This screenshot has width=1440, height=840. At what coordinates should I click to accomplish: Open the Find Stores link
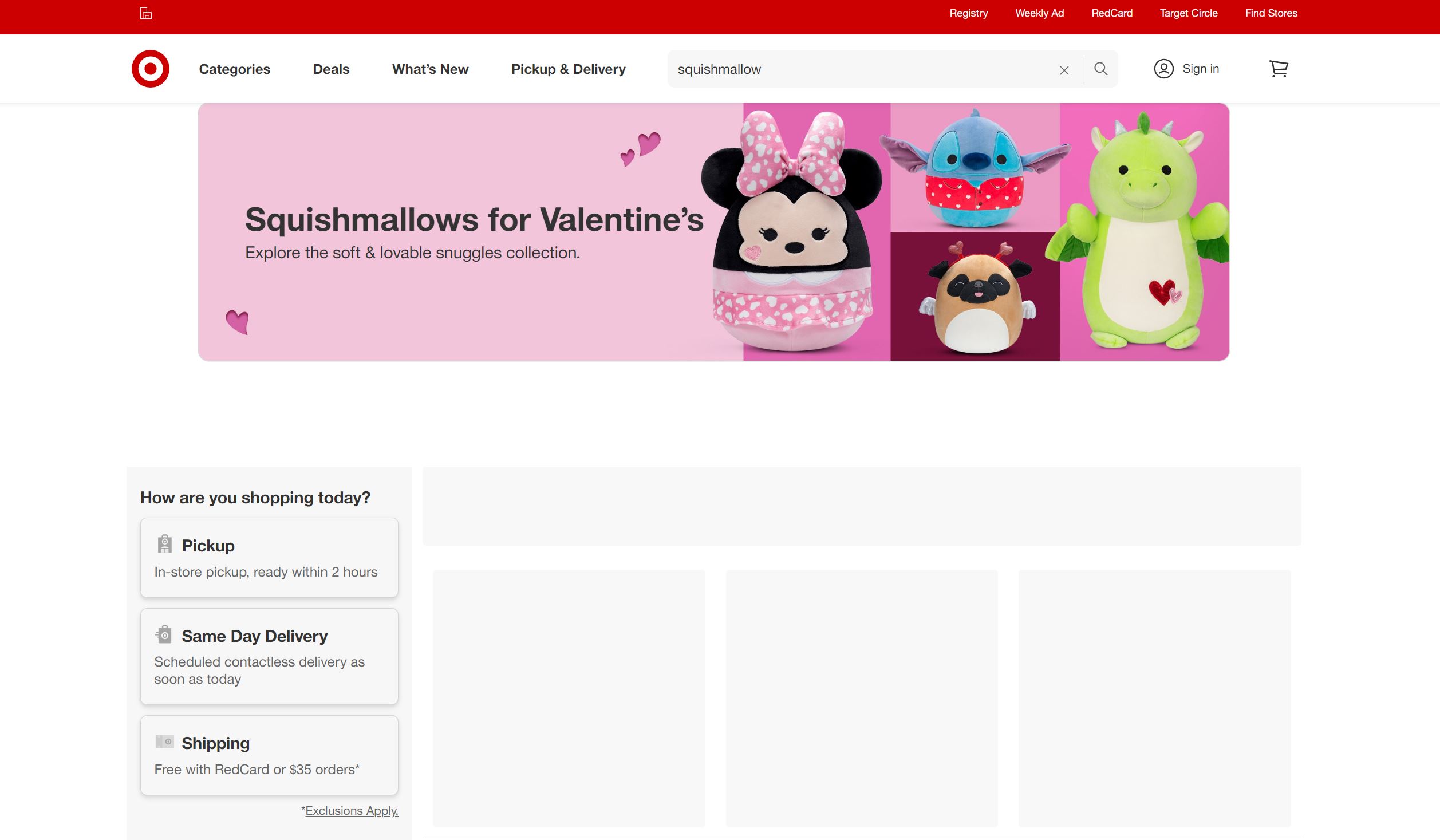point(1271,13)
